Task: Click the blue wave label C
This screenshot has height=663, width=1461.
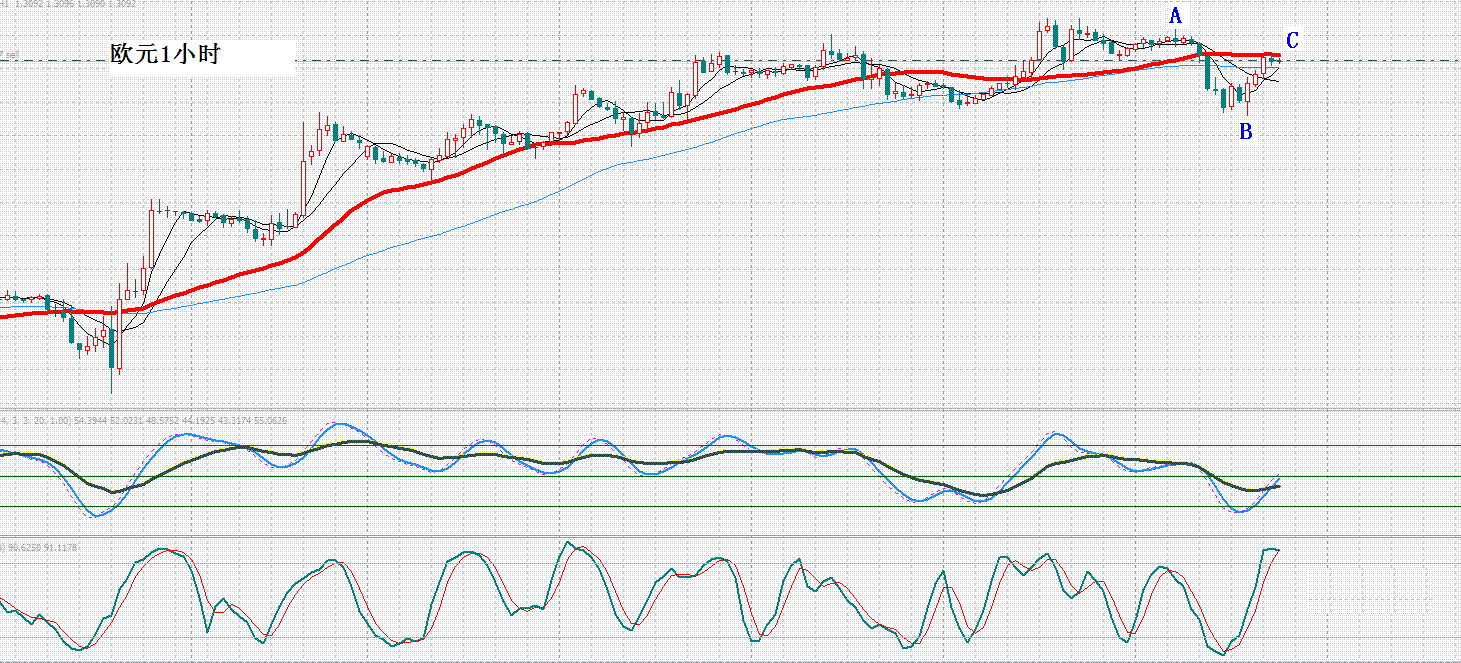Action: (x=1292, y=41)
